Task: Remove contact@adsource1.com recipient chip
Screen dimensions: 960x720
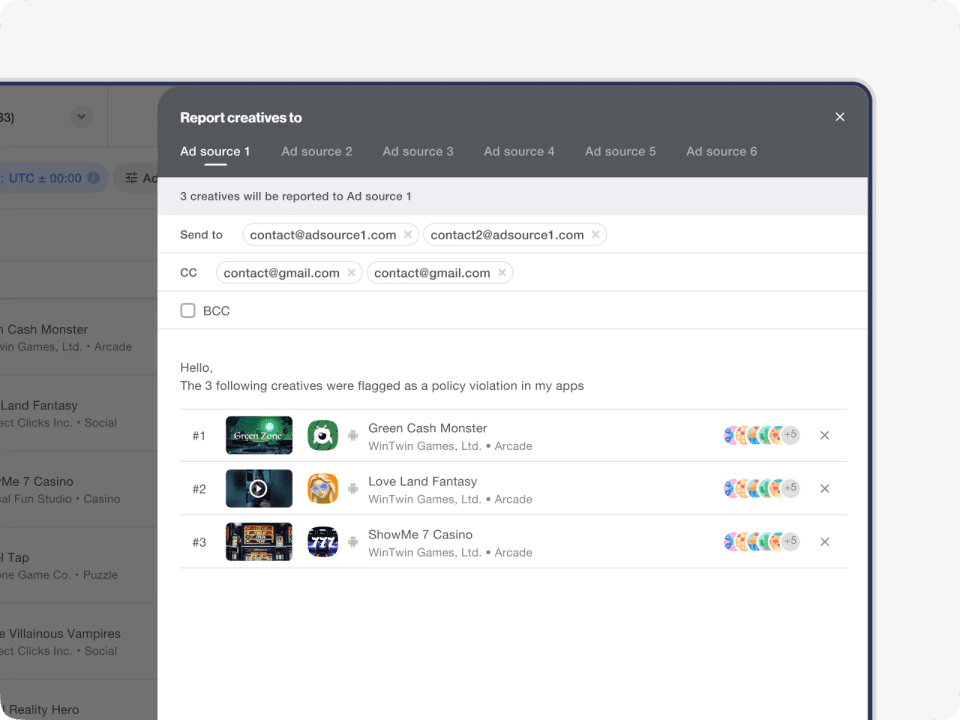Action: point(408,234)
